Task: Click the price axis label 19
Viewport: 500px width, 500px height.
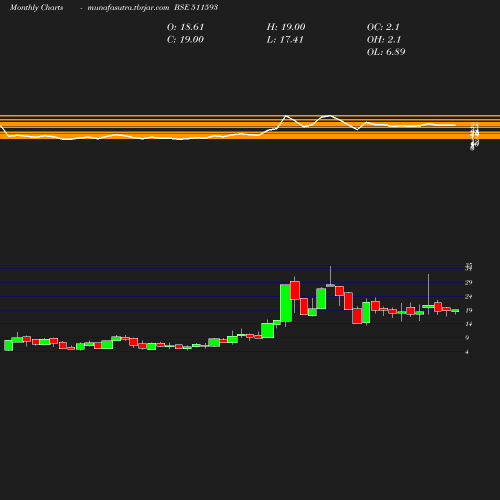Action: tap(469, 310)
